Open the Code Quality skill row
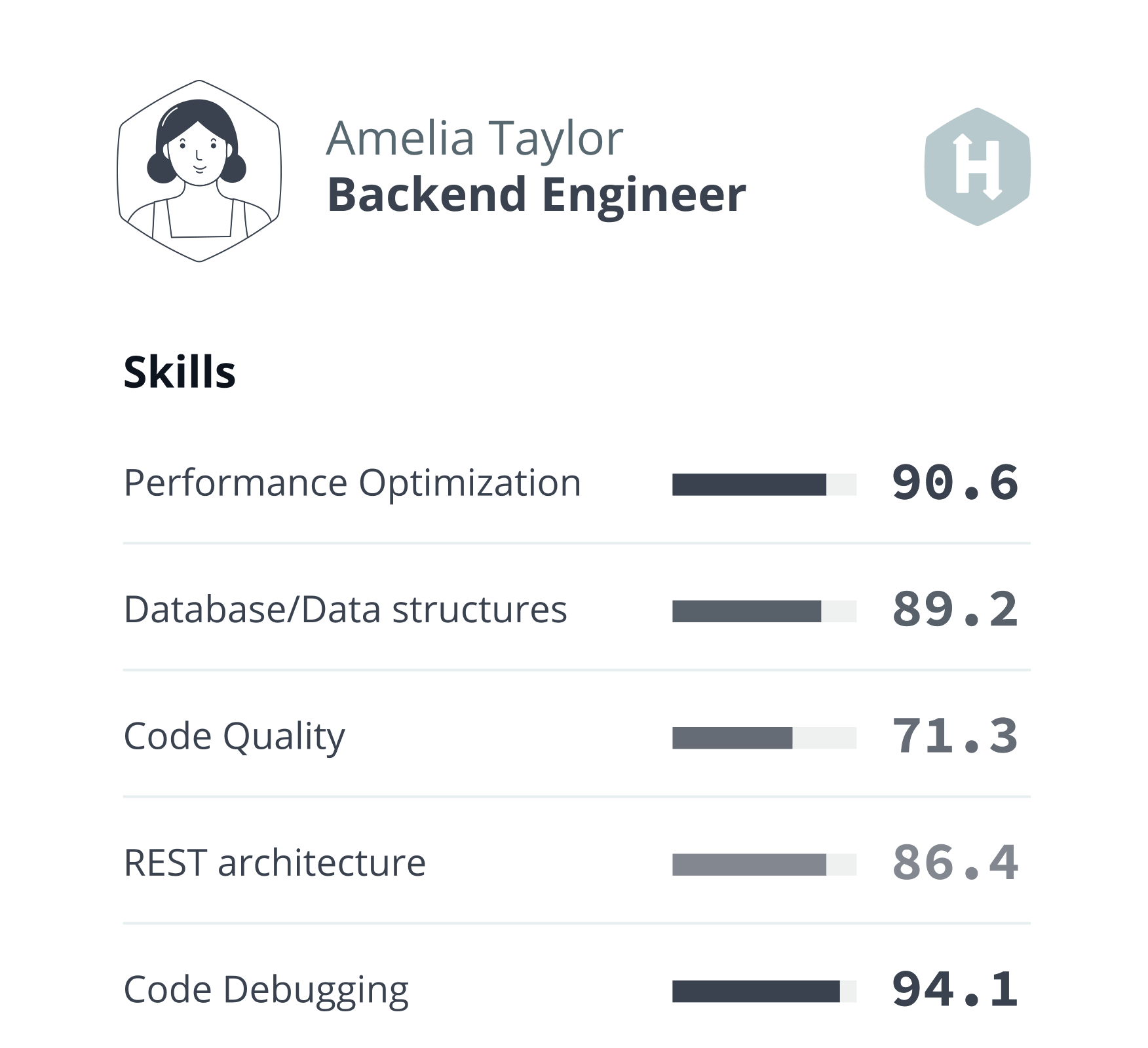Image resolution: width=1148 pixels, height=1048 pixels. click(x=234, y=736)
